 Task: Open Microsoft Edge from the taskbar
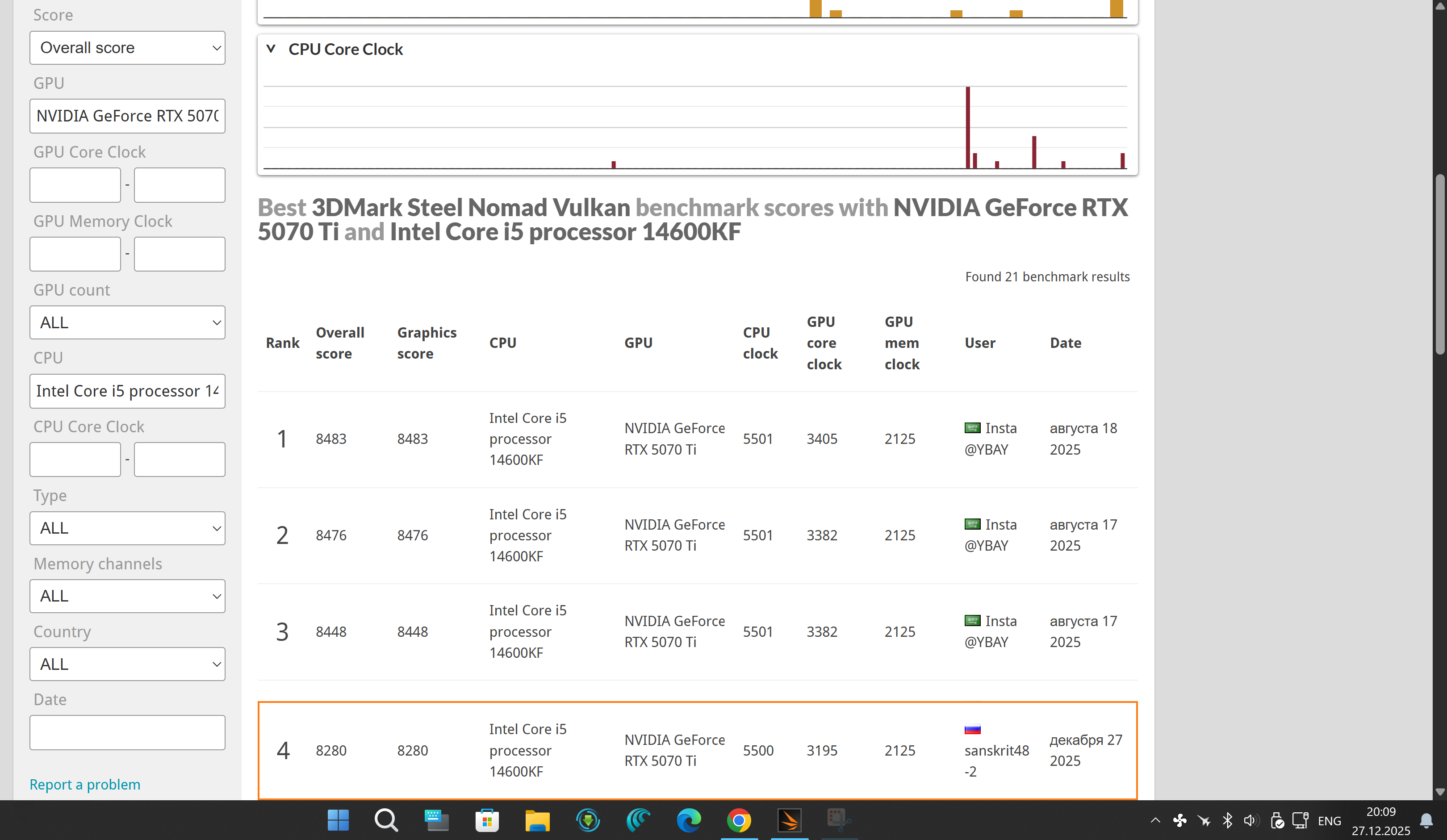(x=689, y=820)
